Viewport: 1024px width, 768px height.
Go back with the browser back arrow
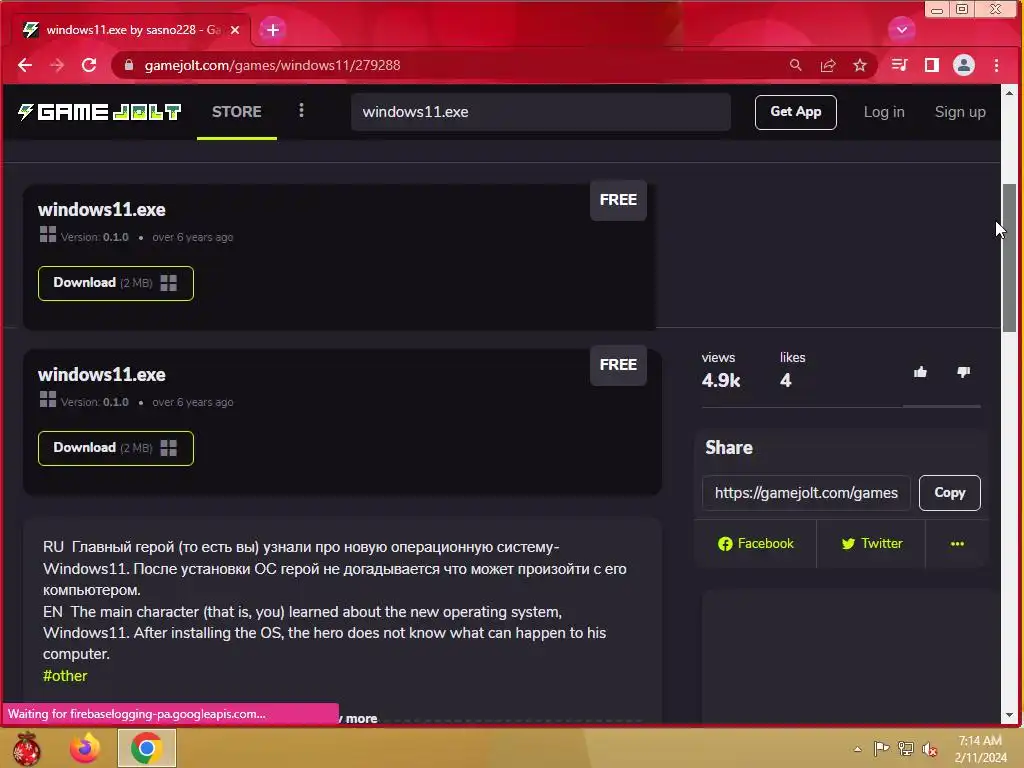[25, 65]
